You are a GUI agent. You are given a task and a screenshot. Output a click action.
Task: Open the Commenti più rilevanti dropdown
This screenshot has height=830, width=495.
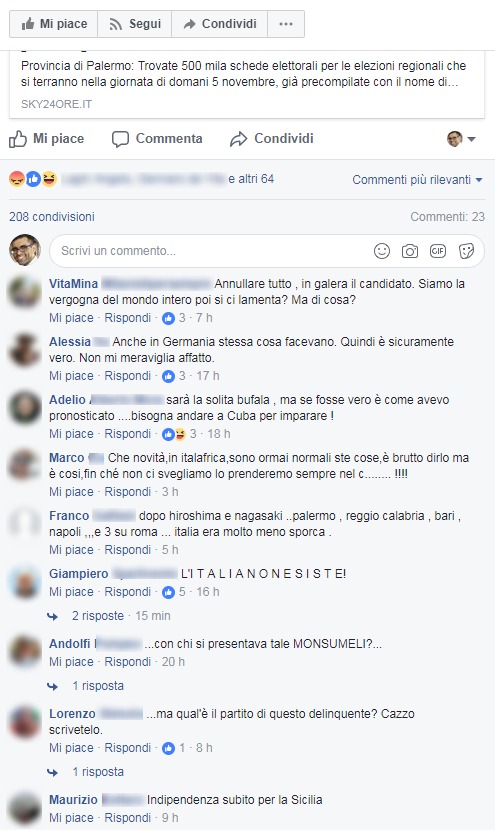[x=417, y=179]
